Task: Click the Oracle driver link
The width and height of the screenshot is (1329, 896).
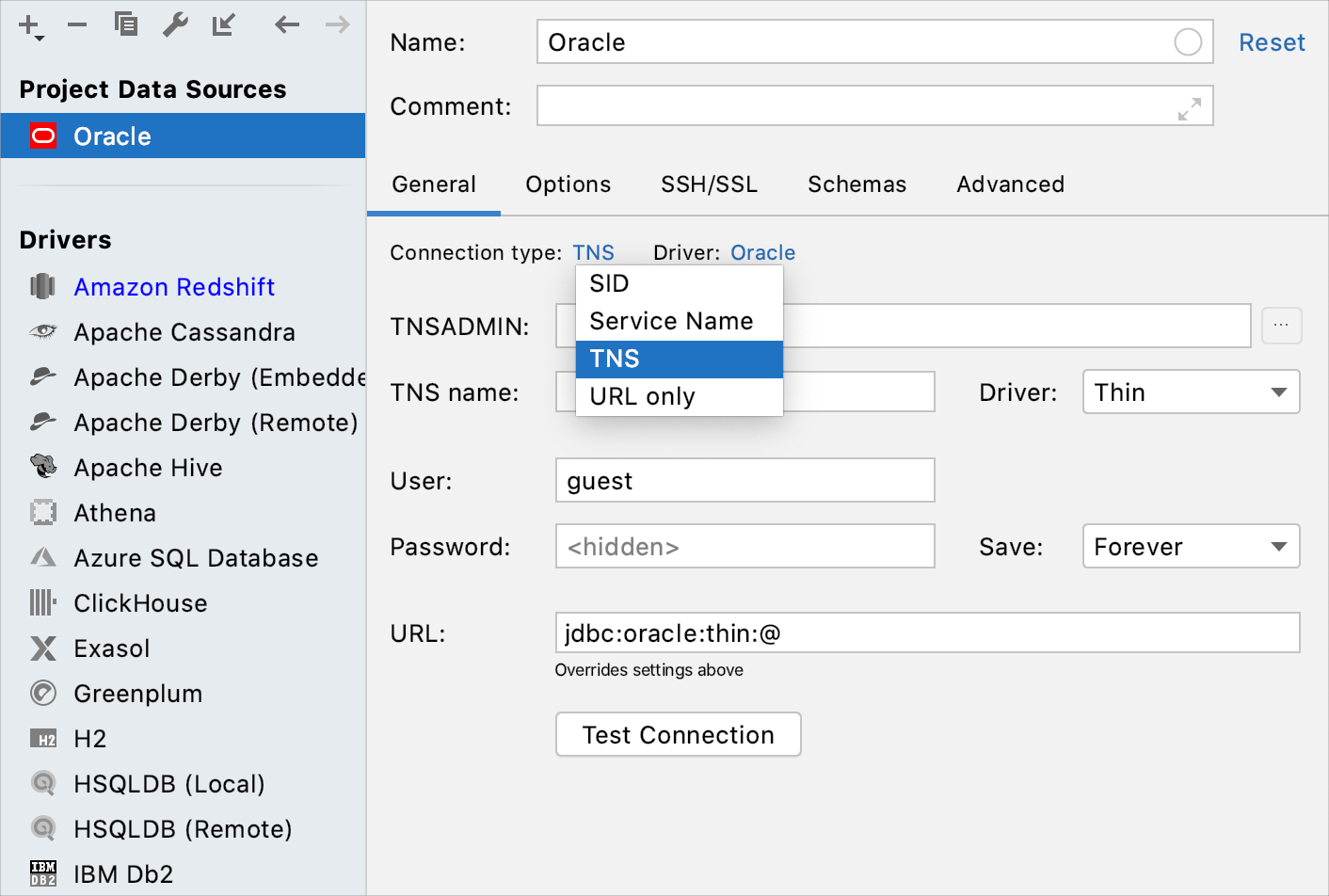Action: pyautogui.click(x=762, y=252)
